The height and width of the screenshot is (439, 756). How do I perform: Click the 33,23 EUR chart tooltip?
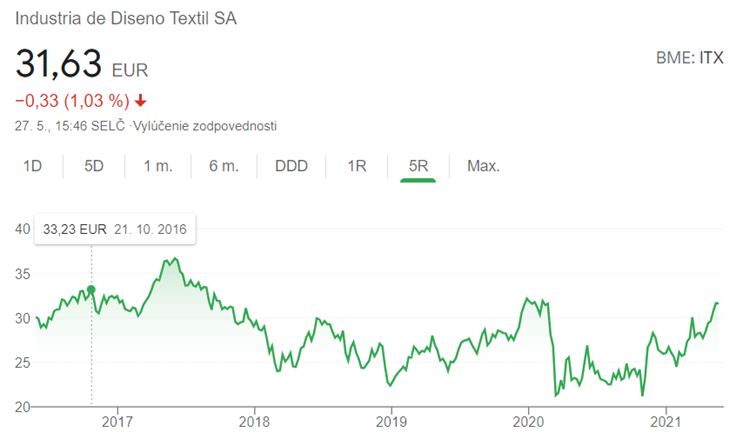114,229
